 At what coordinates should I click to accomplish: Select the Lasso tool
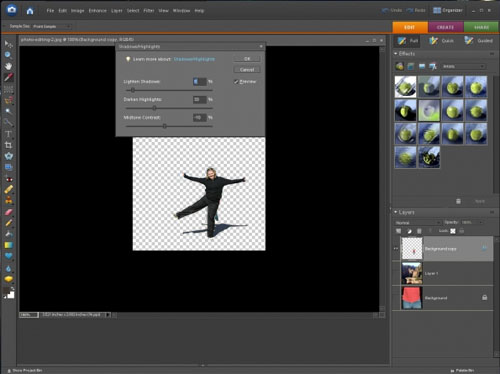tap(9, 100)
